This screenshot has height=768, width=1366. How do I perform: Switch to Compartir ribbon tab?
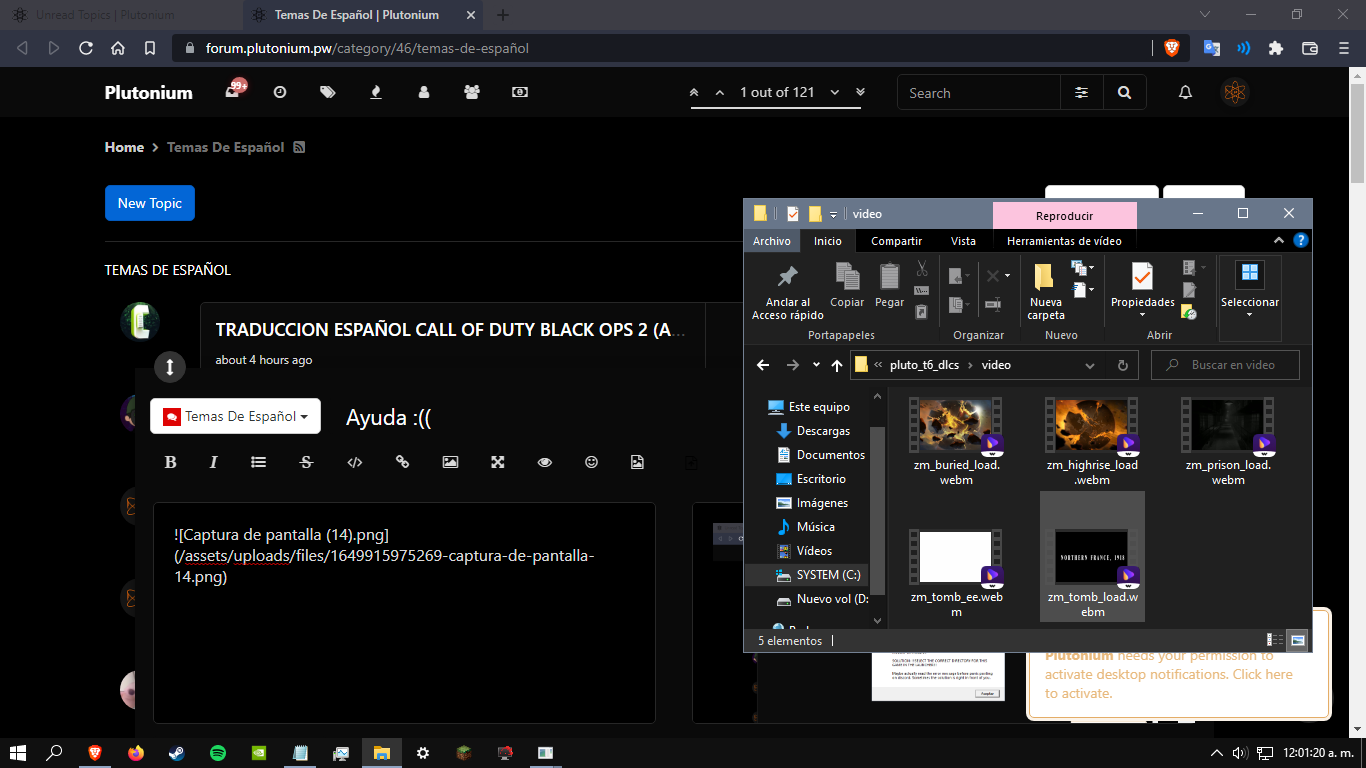896,241
